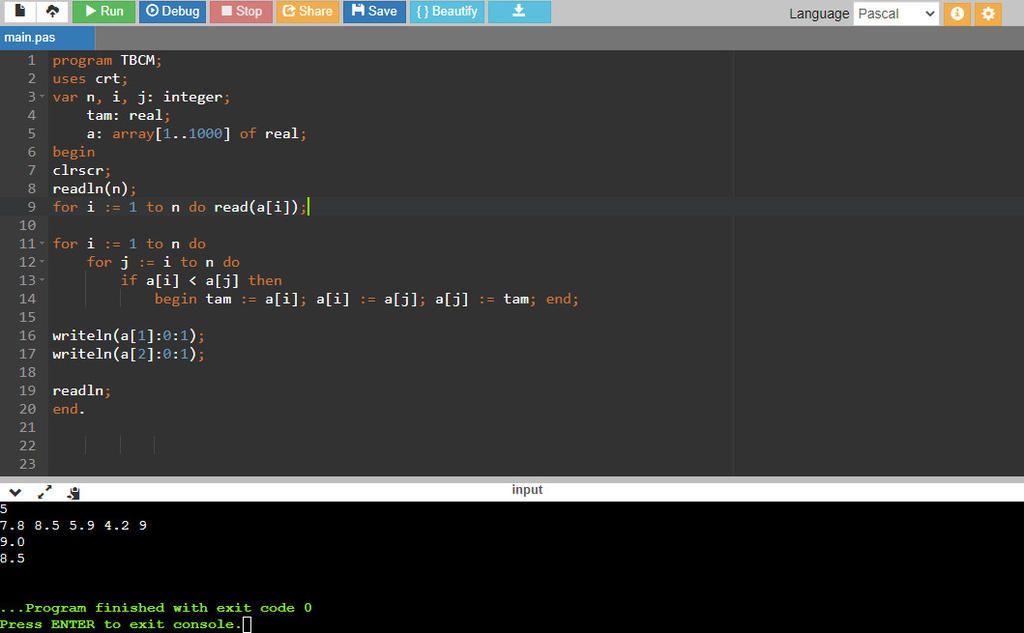
Task: Click the 'program TBCM;' code line
Action: coord(106,60)
